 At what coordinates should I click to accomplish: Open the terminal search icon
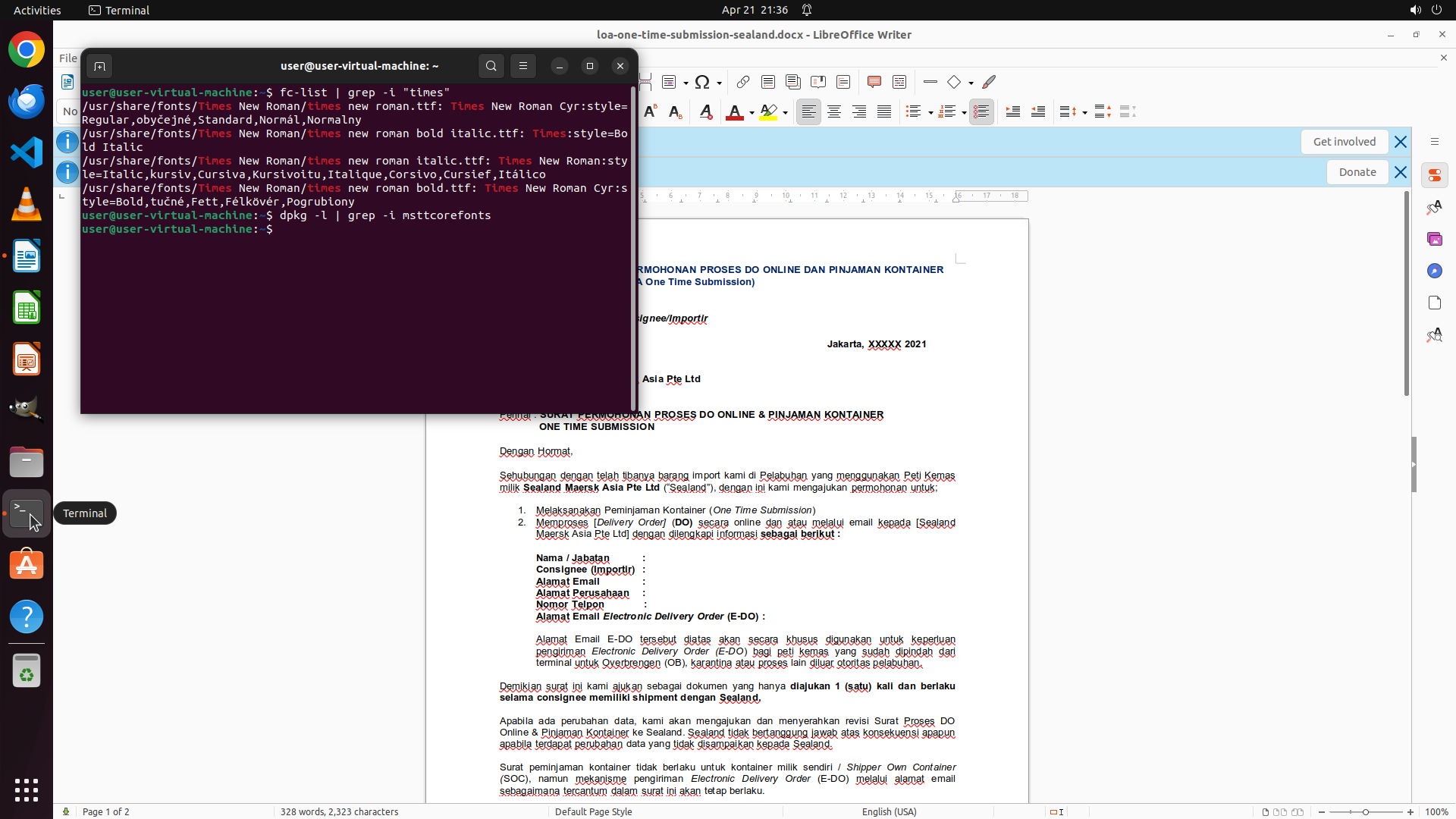coord(491,66)
